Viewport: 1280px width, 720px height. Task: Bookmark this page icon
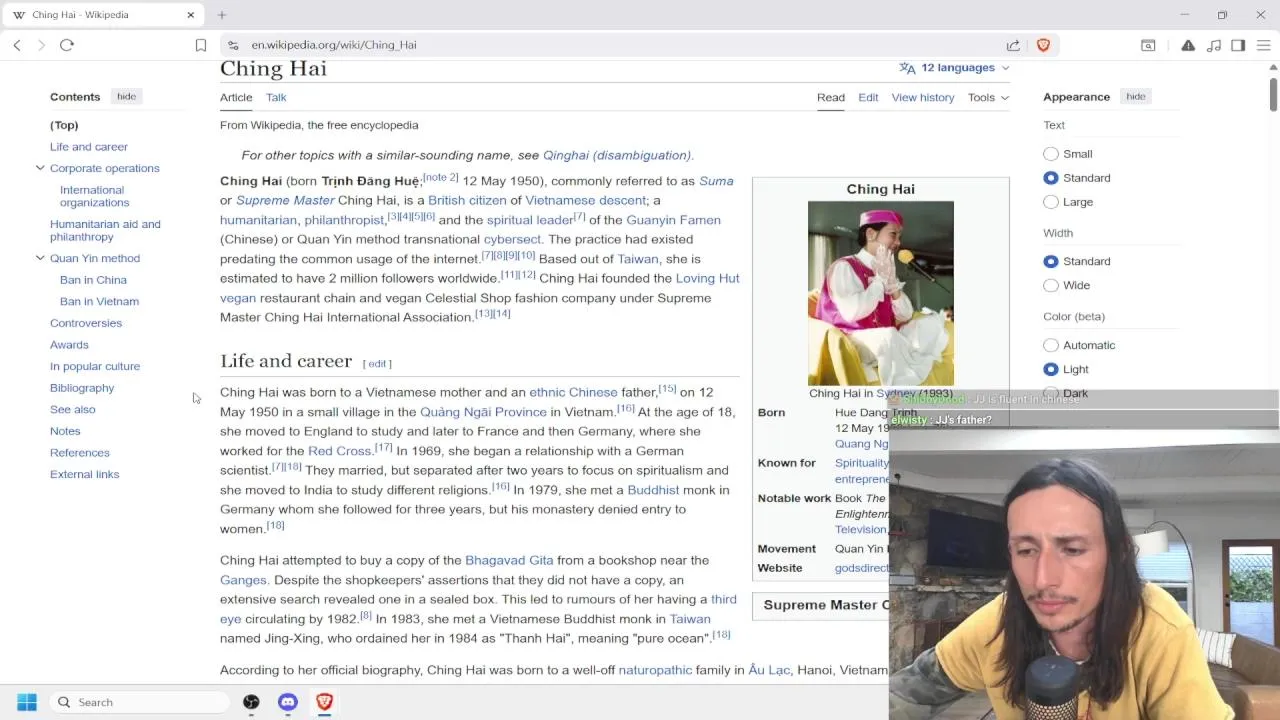201,45
